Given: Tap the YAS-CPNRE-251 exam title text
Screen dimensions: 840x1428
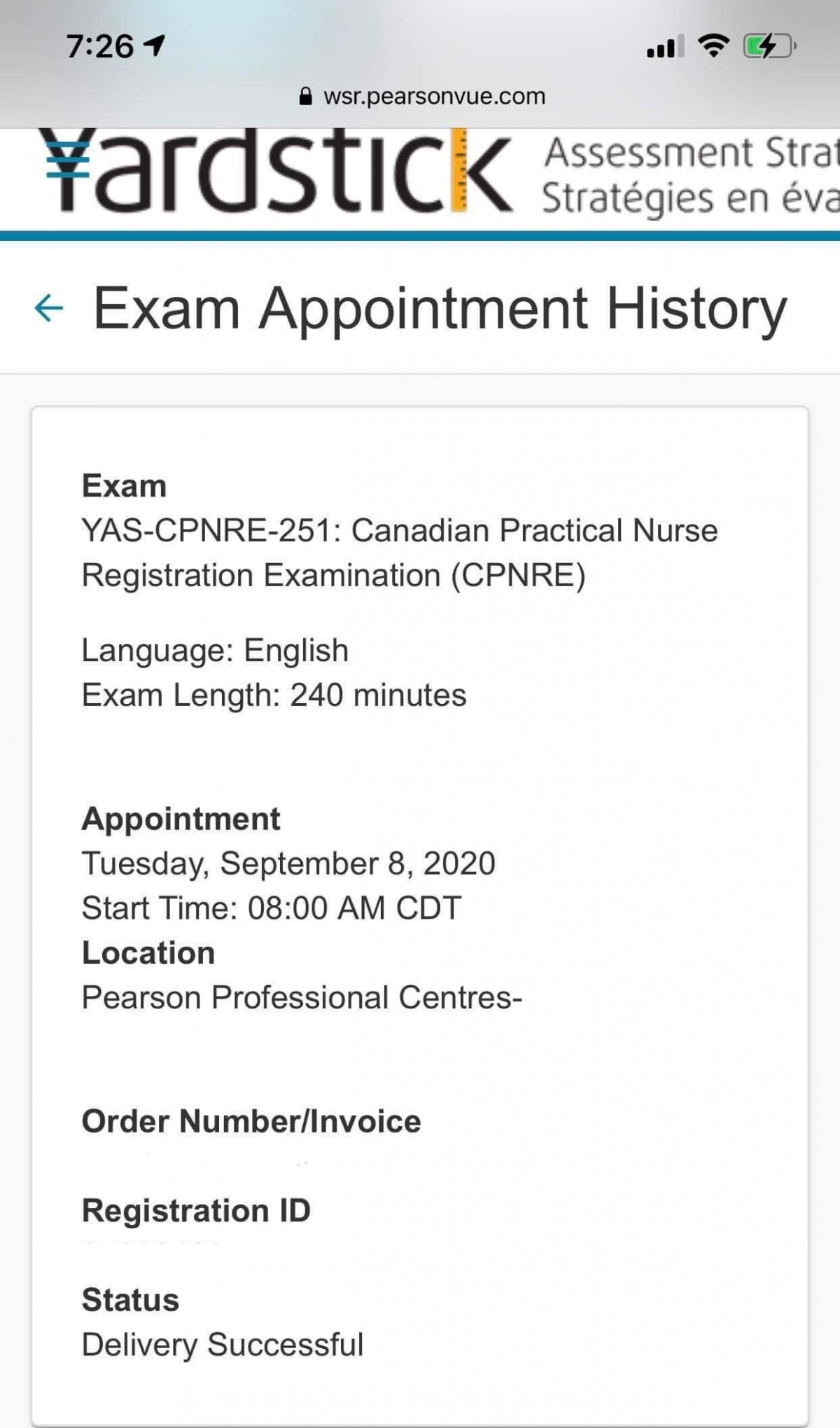Looking at the screenshot, I should click(400, 553).
